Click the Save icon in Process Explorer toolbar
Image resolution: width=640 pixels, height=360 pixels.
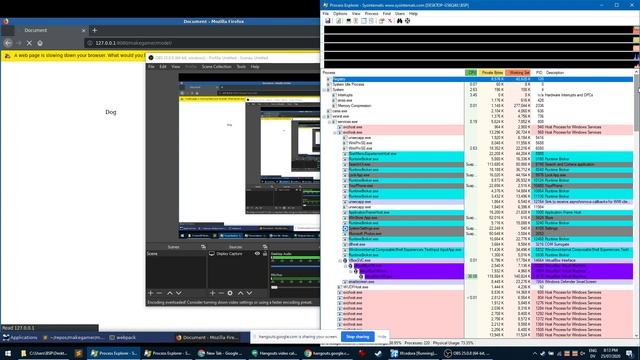pyautogui.click(x=327, y=21)
